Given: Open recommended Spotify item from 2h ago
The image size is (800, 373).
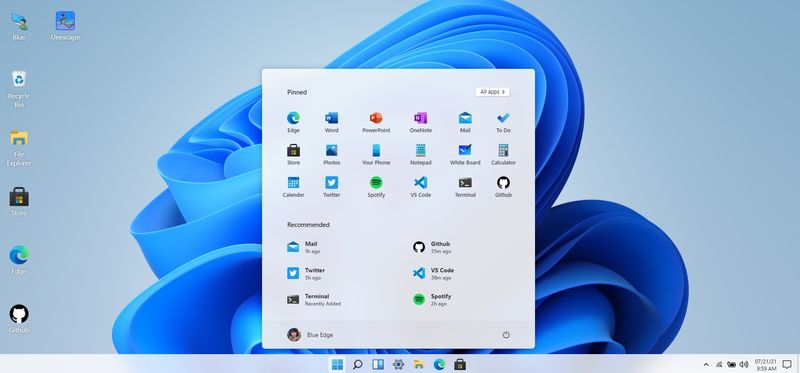Looking at the screenshot, I should click(x=433, y=300).
